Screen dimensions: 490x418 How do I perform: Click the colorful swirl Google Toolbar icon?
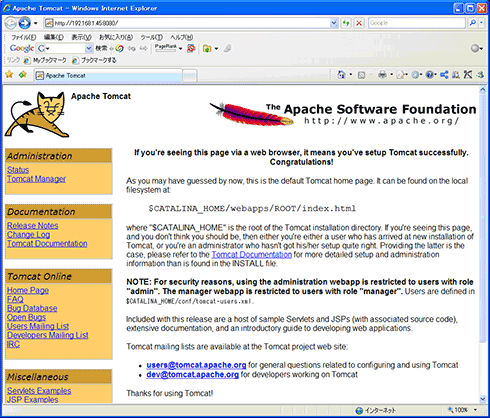(119, 49)
